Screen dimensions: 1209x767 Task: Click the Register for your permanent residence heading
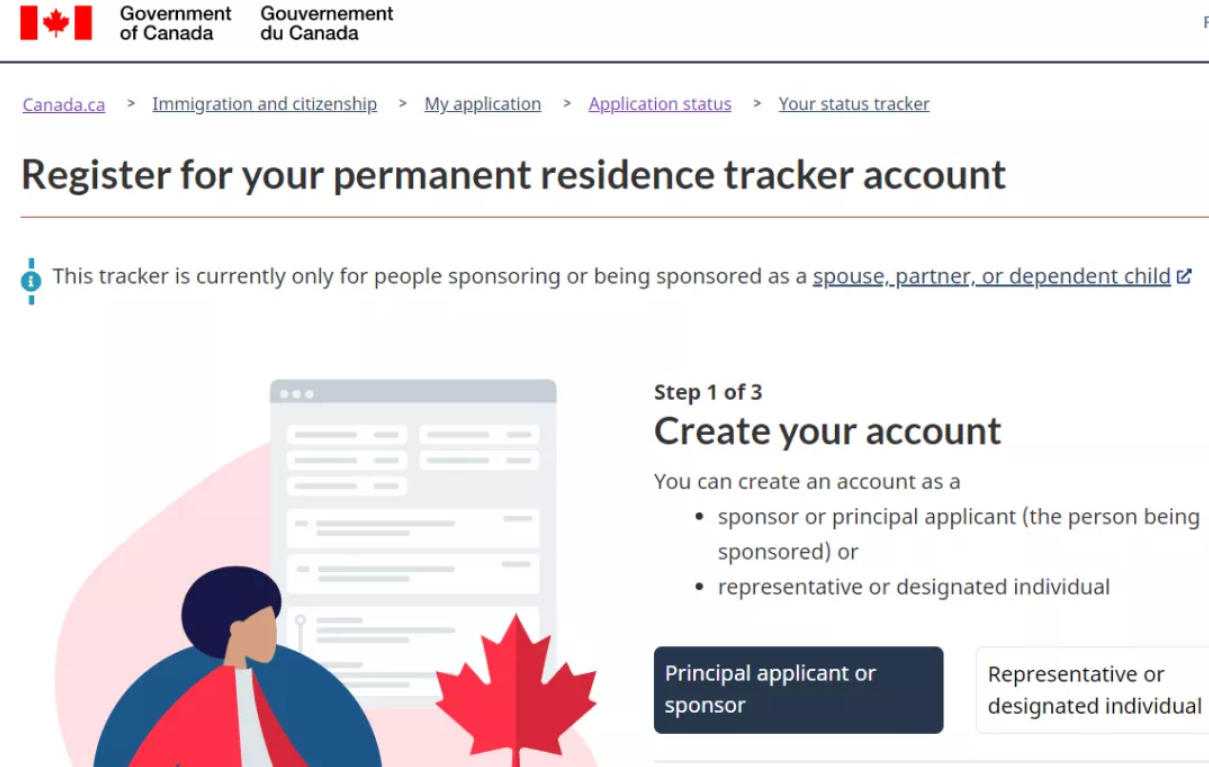513,174
